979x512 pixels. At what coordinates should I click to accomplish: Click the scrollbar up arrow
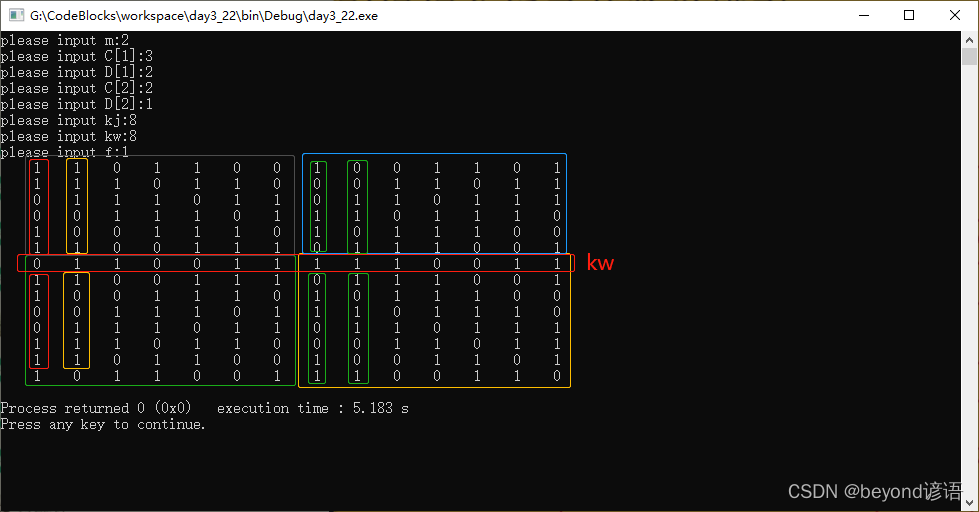pyautogui.click(x=969, y=39)
